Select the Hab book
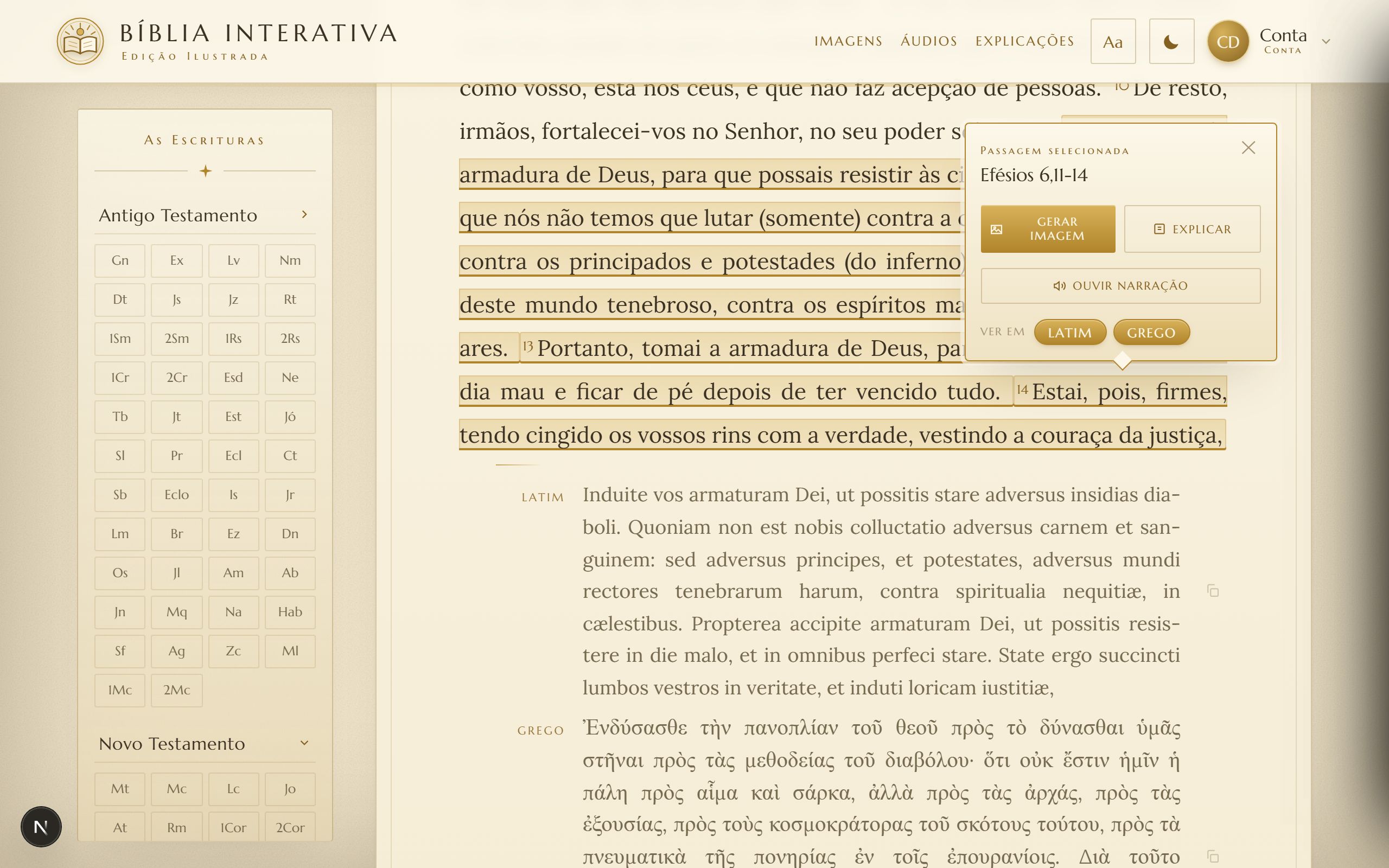The image size is (1389, 868). 290,612
